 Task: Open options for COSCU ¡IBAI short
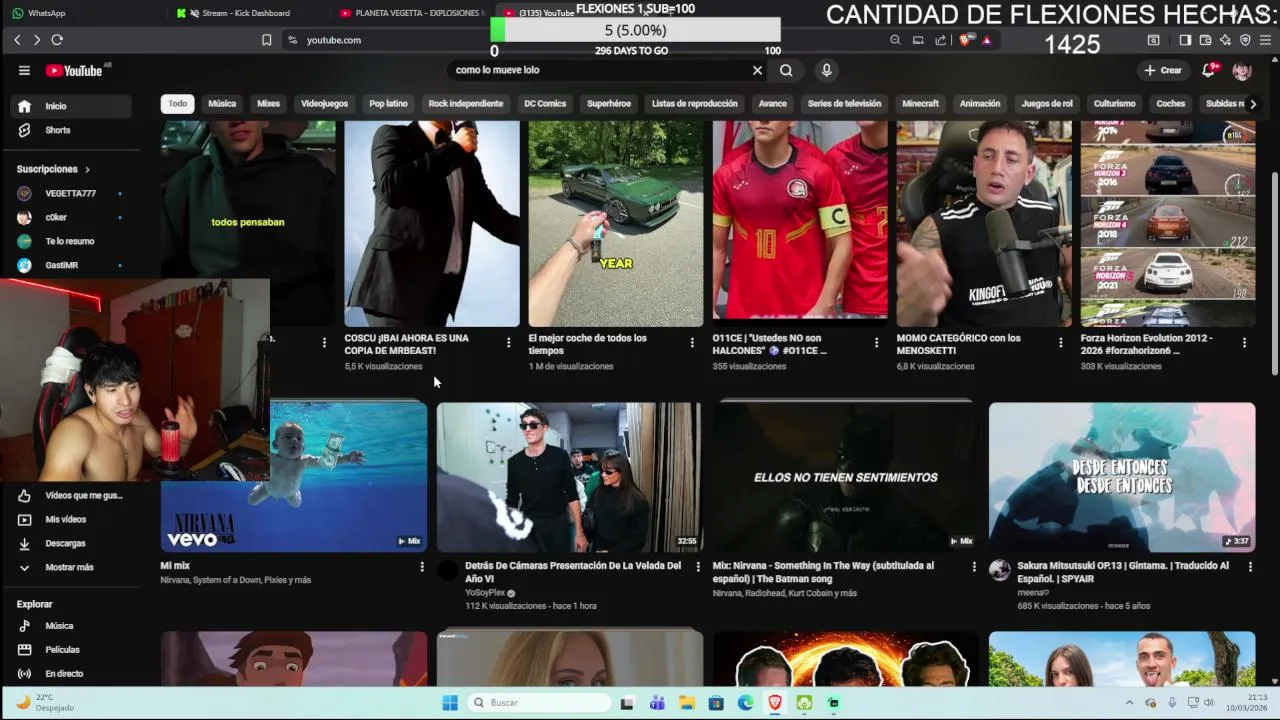tap(508, 343)
